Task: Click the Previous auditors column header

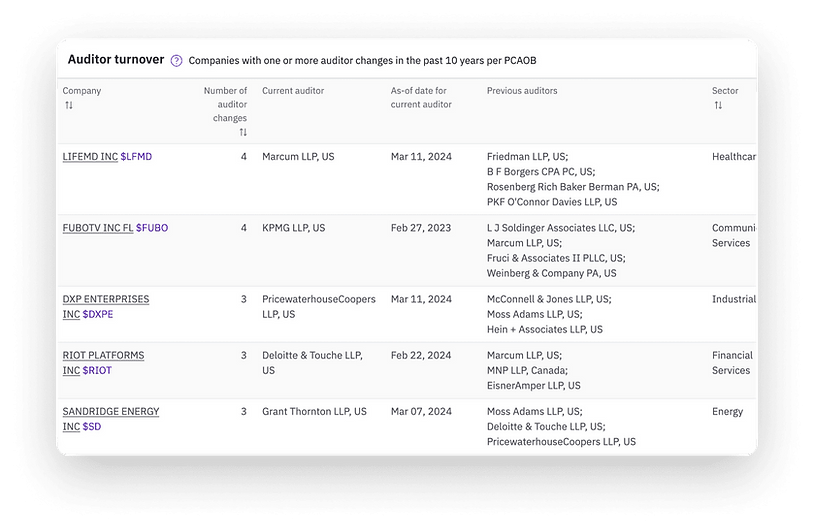Action: pyautogui.click(x=522, y=91)
